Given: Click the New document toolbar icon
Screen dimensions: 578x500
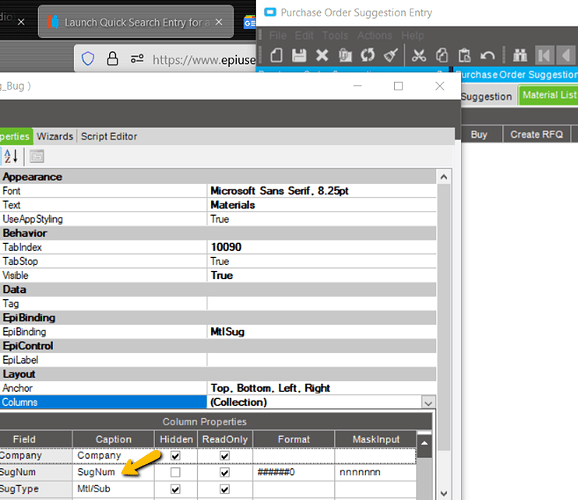Looking at the screenshot, I should [x=276, y=55].
